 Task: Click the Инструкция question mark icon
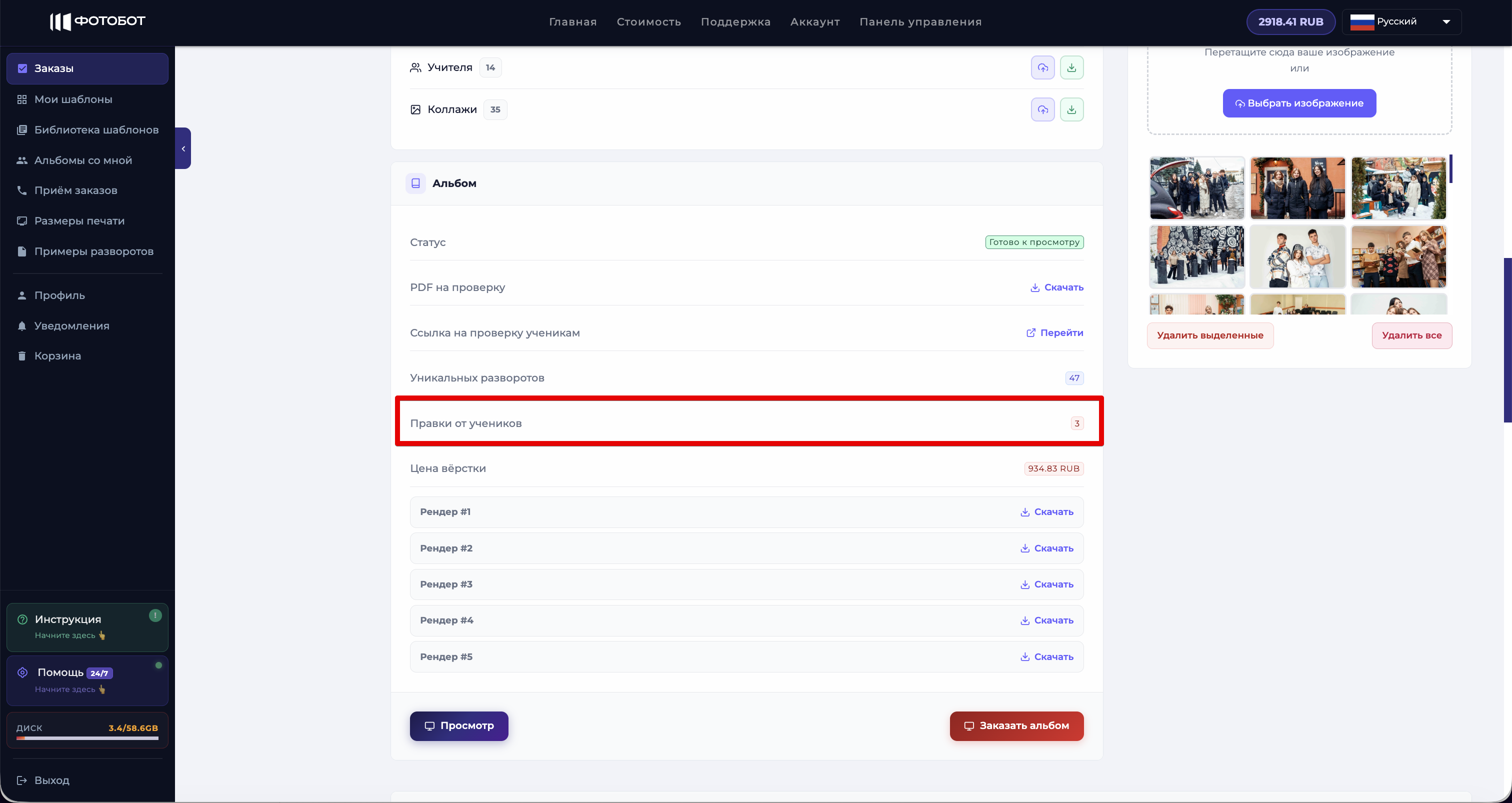click(x=23, y=619)
